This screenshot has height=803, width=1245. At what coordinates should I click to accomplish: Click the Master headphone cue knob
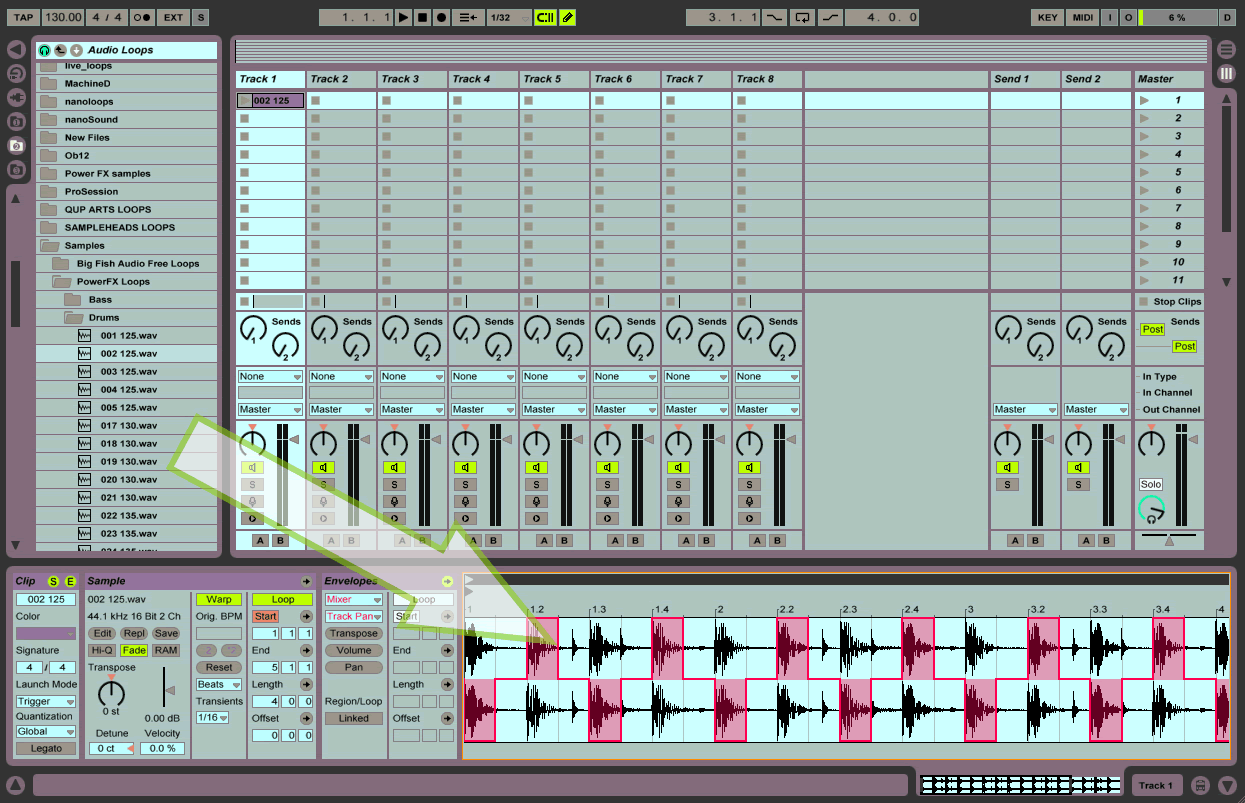1152,509
